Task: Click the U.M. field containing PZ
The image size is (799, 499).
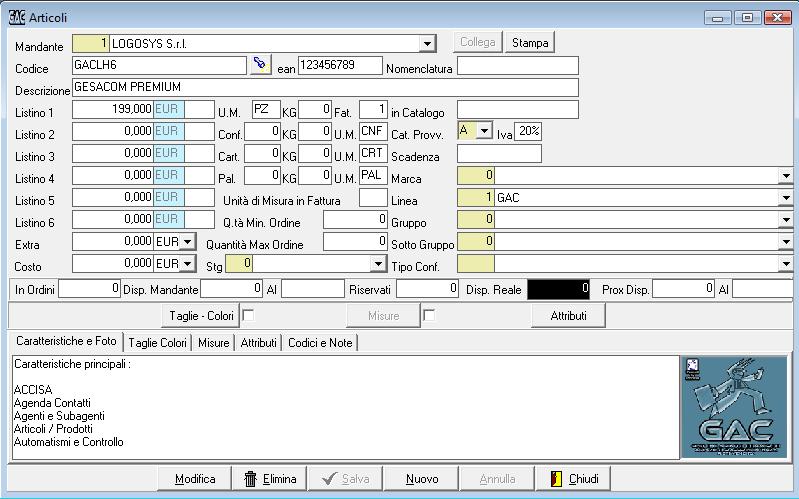Action: [266, 109]
